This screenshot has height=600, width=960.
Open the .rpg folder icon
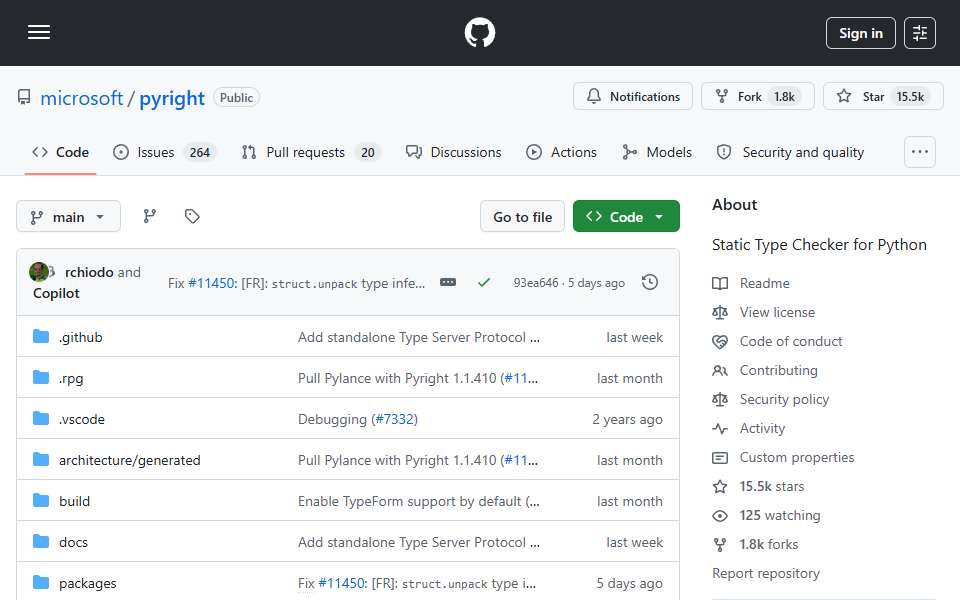click(41, 378)
